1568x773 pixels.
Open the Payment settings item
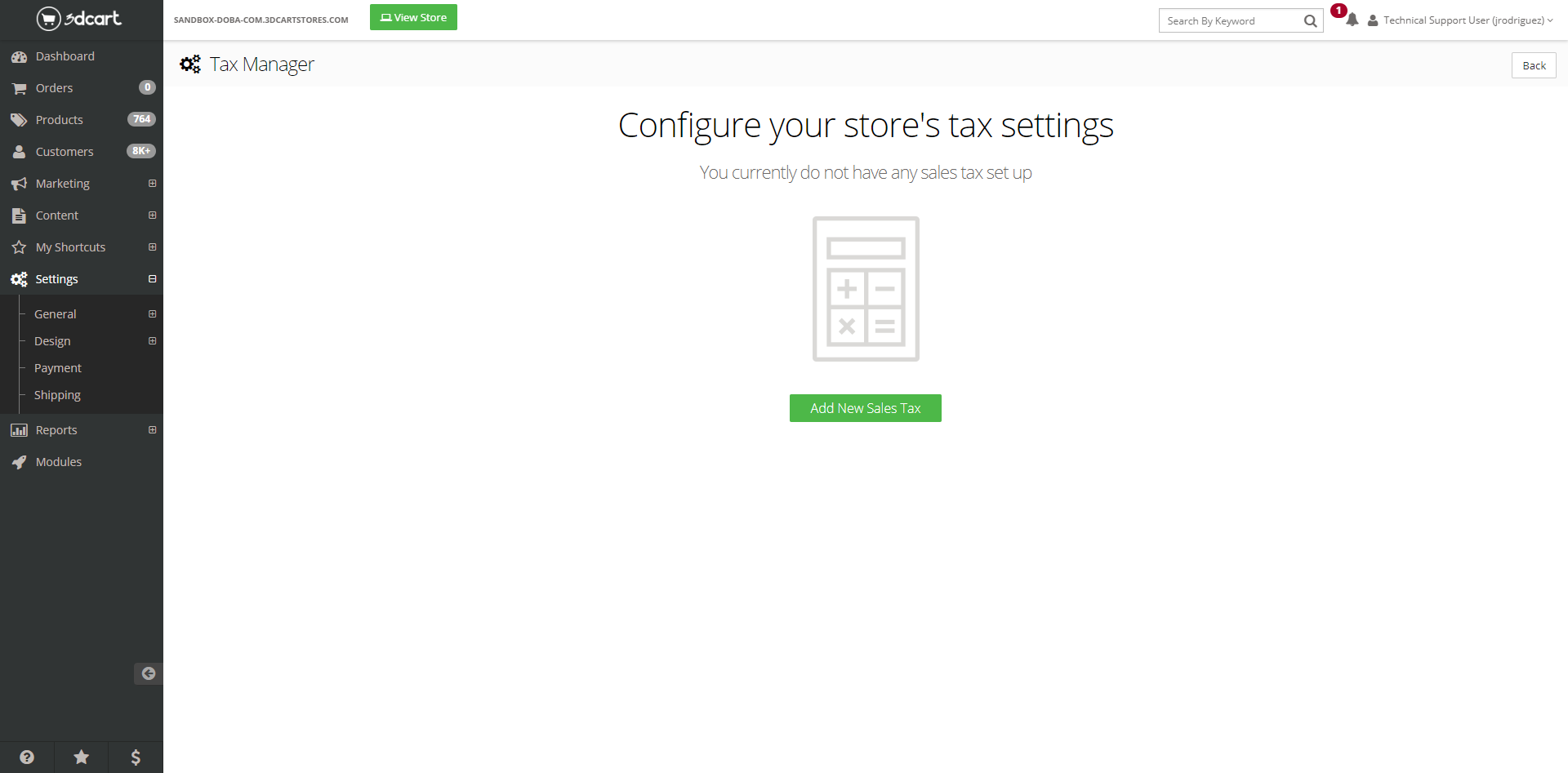pos(58,368)
